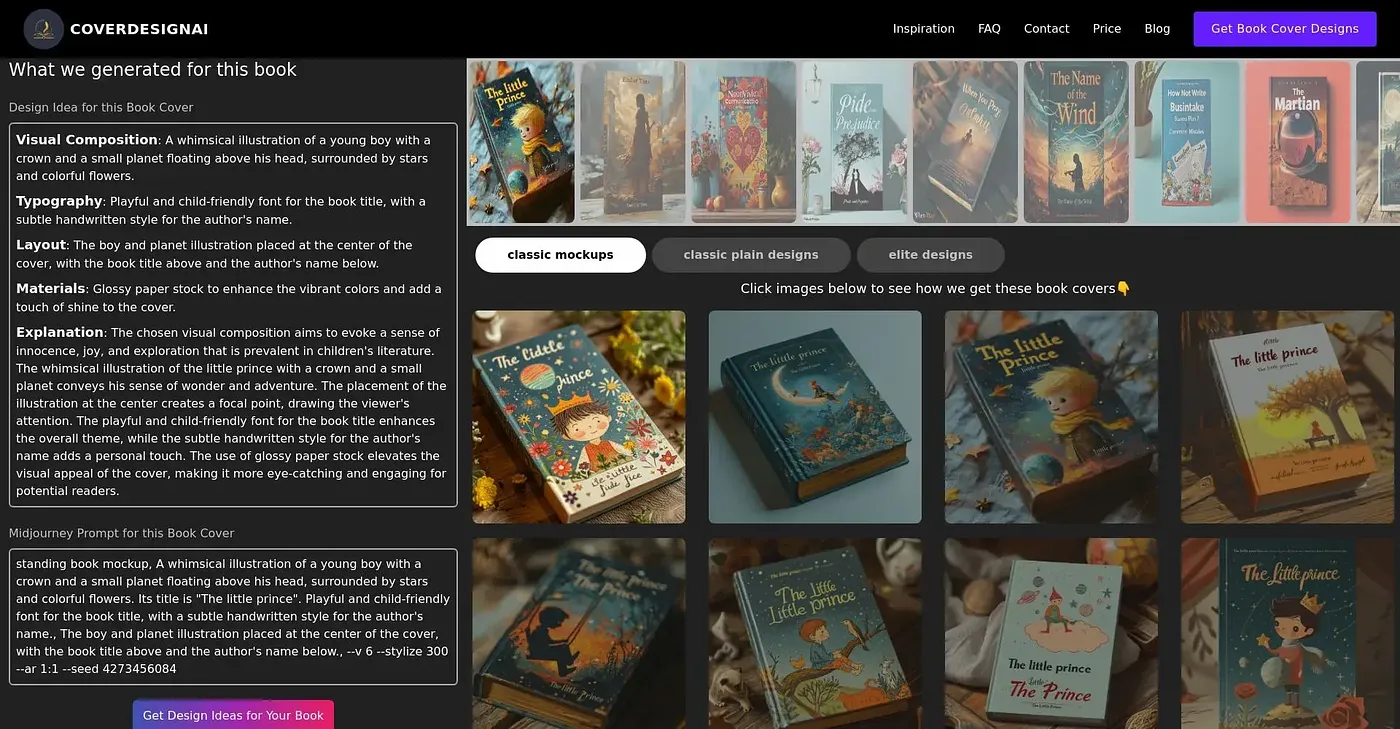Open the floral crowned-boy mockup image
Image resolution: width=1400 pixels, height=729 pixels.
[x=579, y=417]
